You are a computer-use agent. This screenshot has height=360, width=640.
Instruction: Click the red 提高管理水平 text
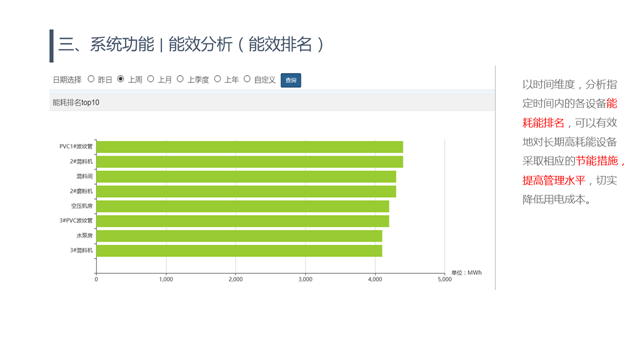554,180
